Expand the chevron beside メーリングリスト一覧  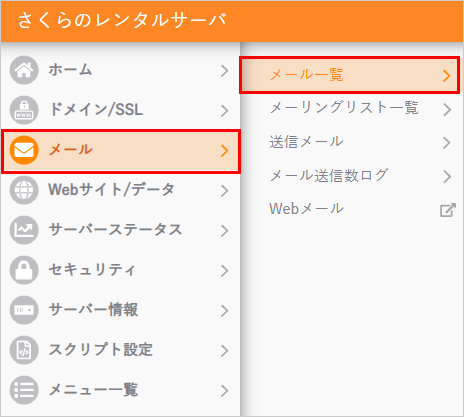click(447, 109)
